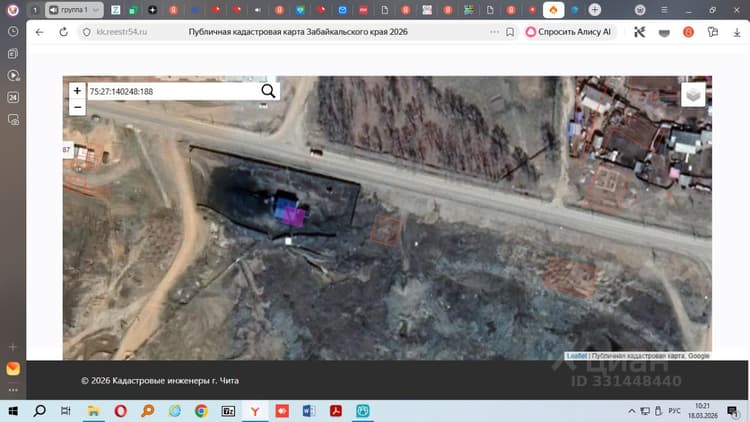This screenshot has height=422, width=750.
Task: Click the cadastral number search field
Action: point(174,91)
